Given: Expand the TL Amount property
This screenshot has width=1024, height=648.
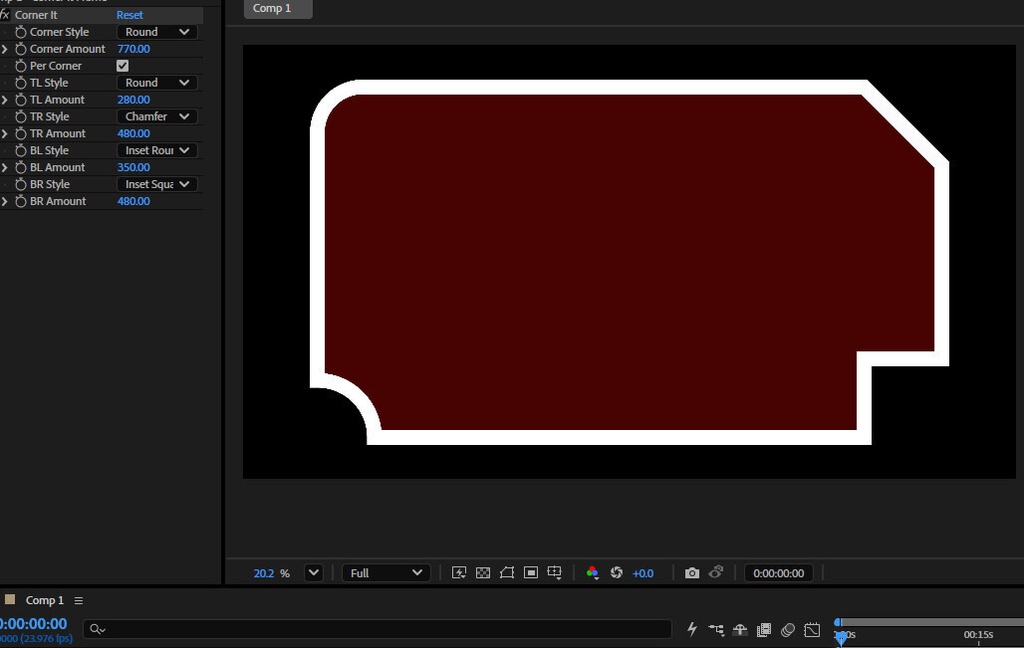Looking at the screenshot, I should click(5, 100).
